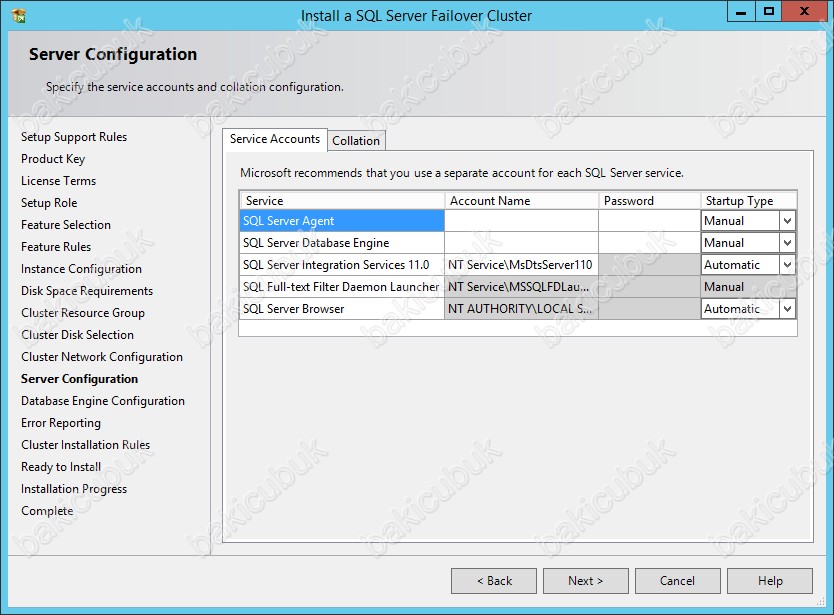
Task: Click License Terms step in sidebar
Action: pos(59,181)
